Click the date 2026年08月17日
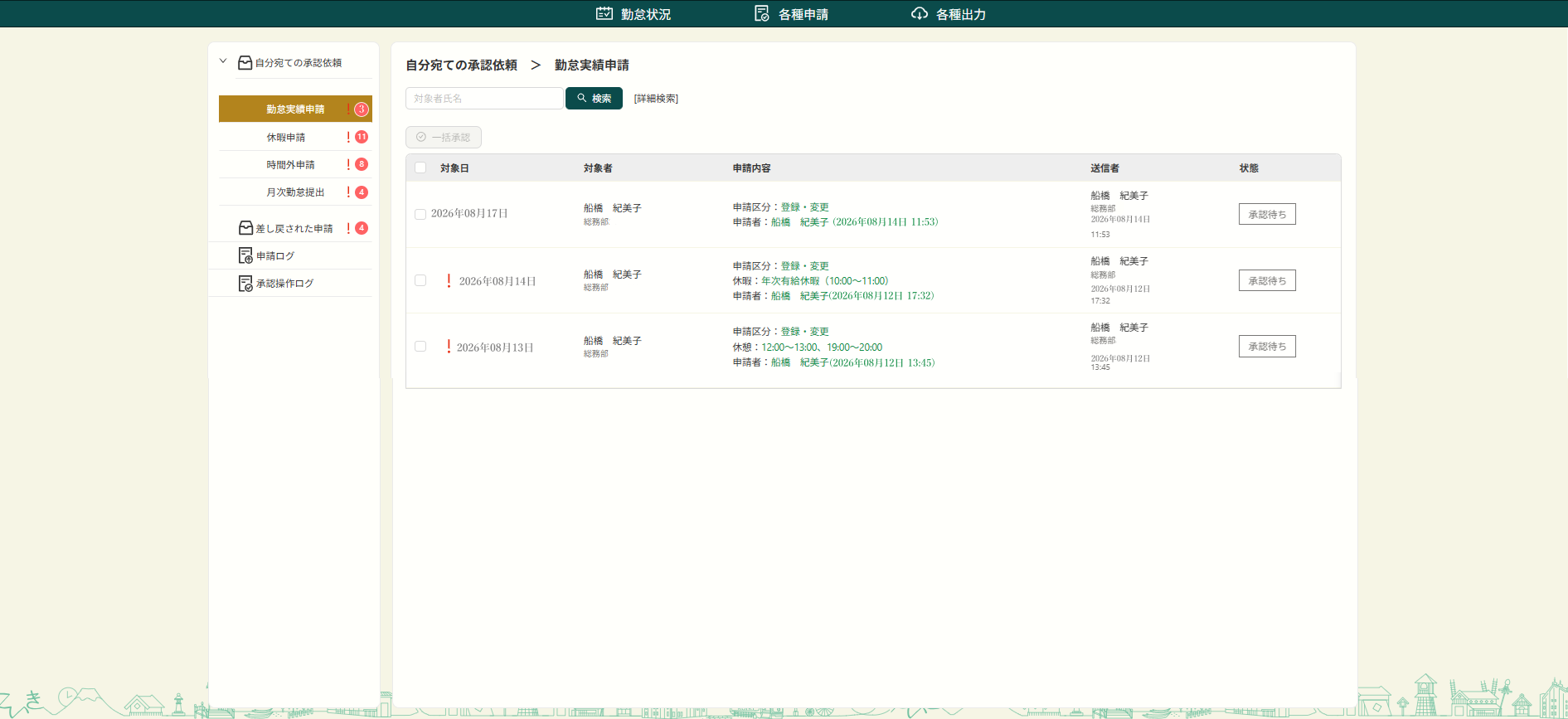Screen dimensions: 1568x719 coord(469,214)
